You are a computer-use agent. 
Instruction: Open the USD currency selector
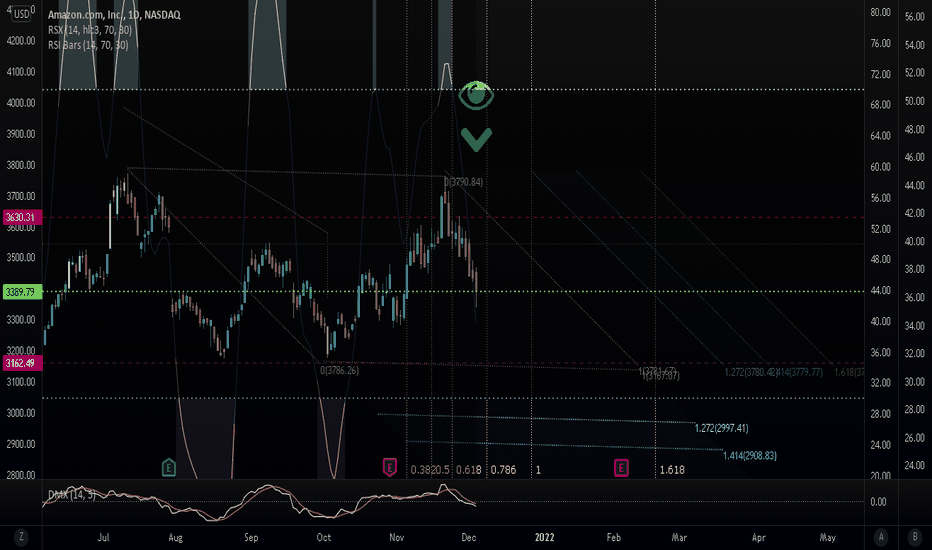(x=21, y=14)
